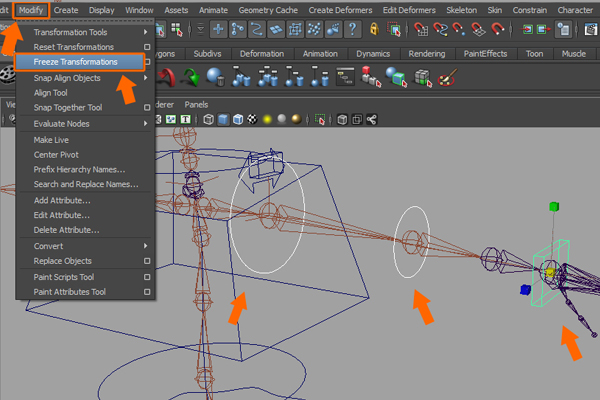Toggle wireframe on shaded cube icon

(238, 119)
